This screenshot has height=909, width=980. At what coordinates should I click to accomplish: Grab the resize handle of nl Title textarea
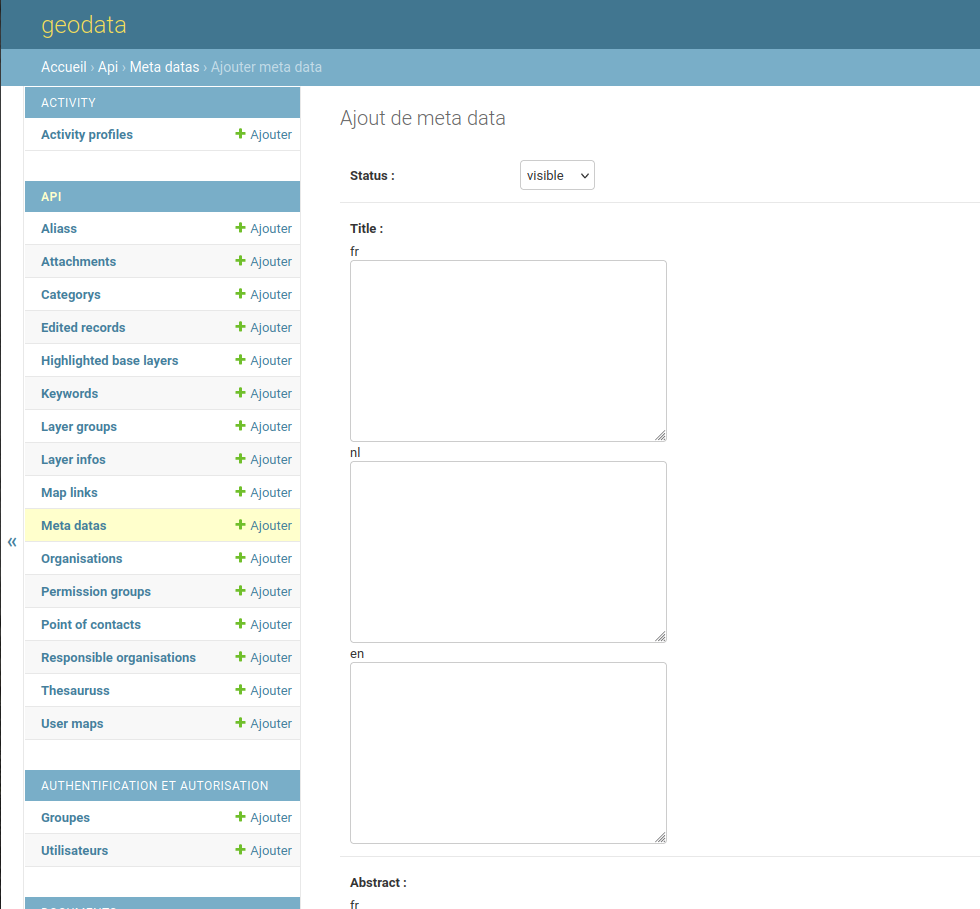pyautogui.click(x=660, y=636)
